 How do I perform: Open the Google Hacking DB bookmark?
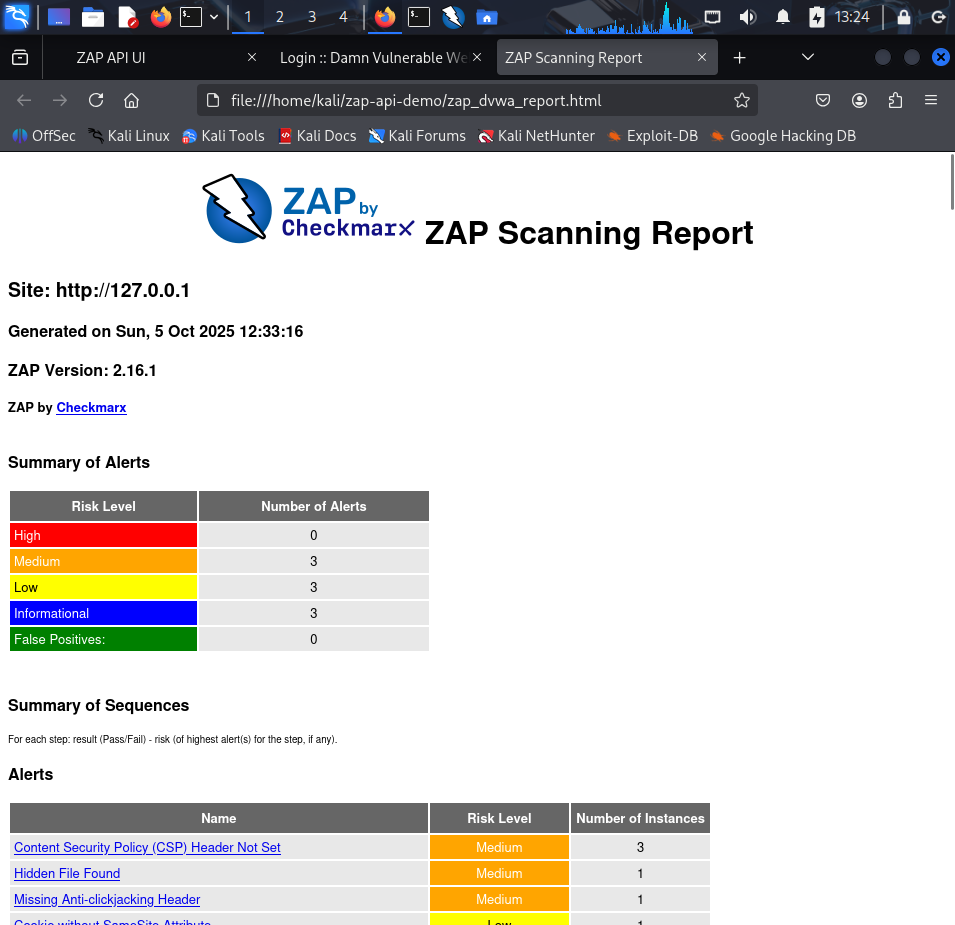coord(783,136)
